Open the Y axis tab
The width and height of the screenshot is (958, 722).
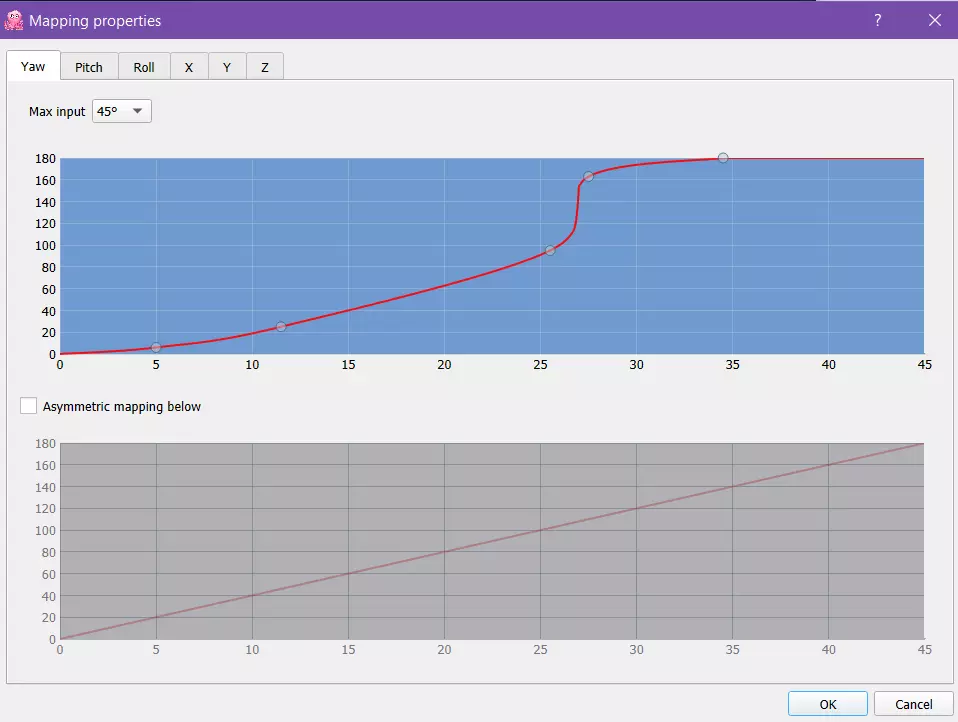(227, 67)
